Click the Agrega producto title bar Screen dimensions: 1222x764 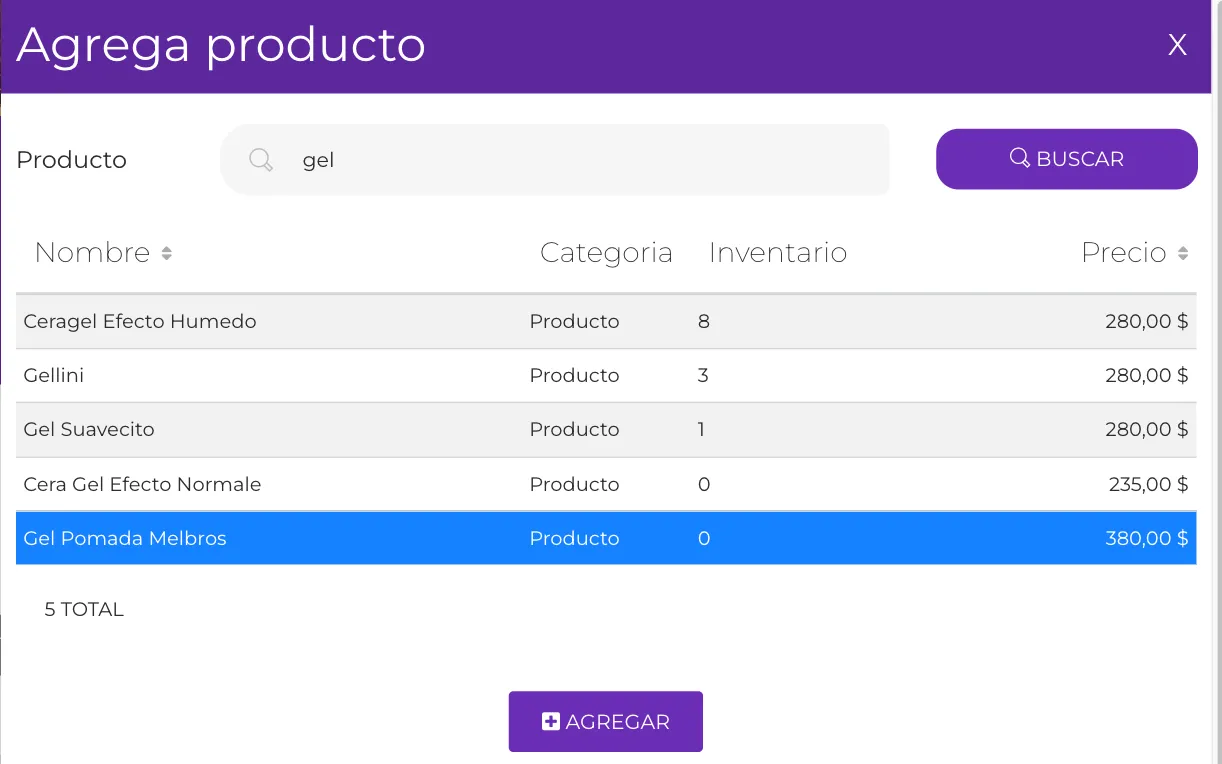(x=222, y=44)
